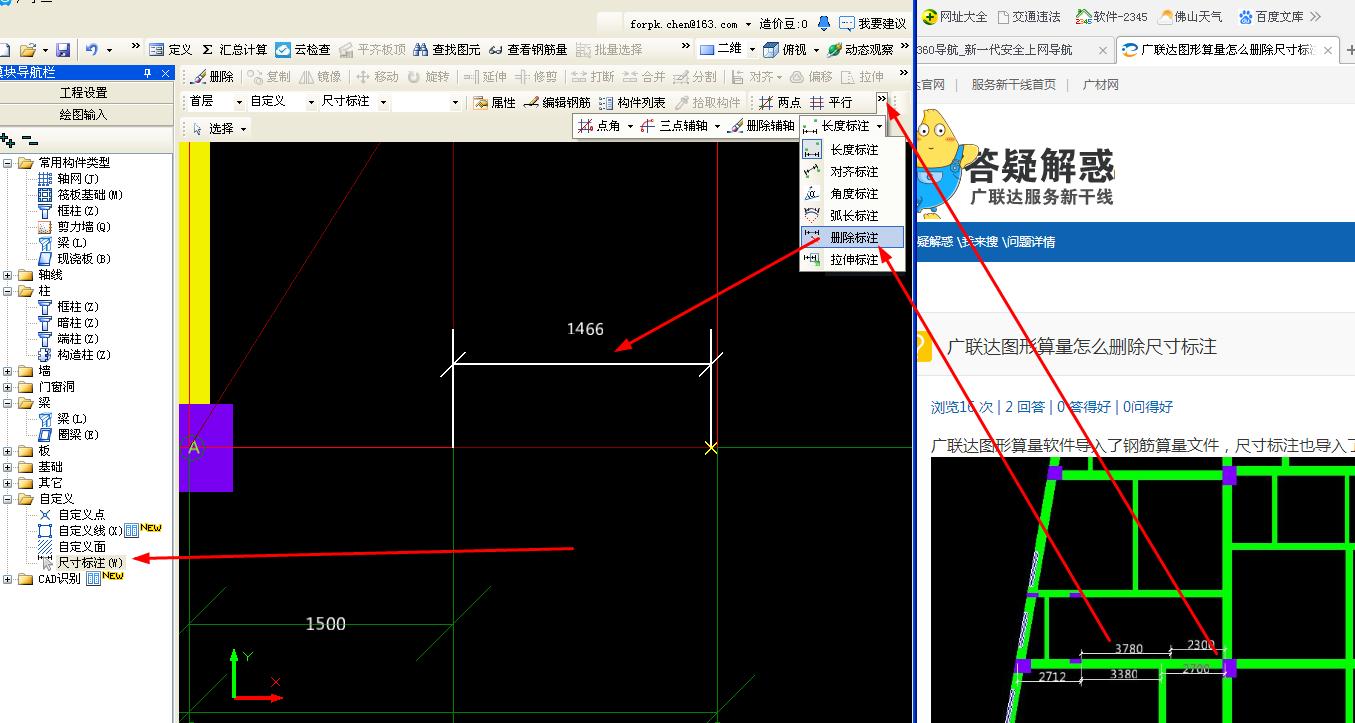Expand the 墙 tree folder
Image resolution: width=1355 pixels, height=723 pixels.
[8, 371]
